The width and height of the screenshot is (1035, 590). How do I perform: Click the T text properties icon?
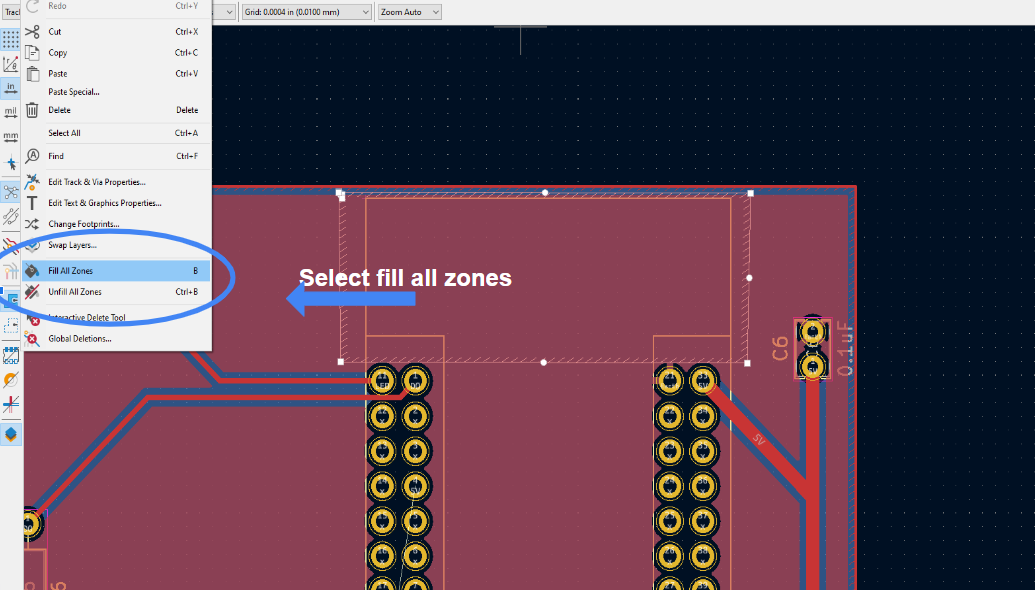click(x=32, y=203)
